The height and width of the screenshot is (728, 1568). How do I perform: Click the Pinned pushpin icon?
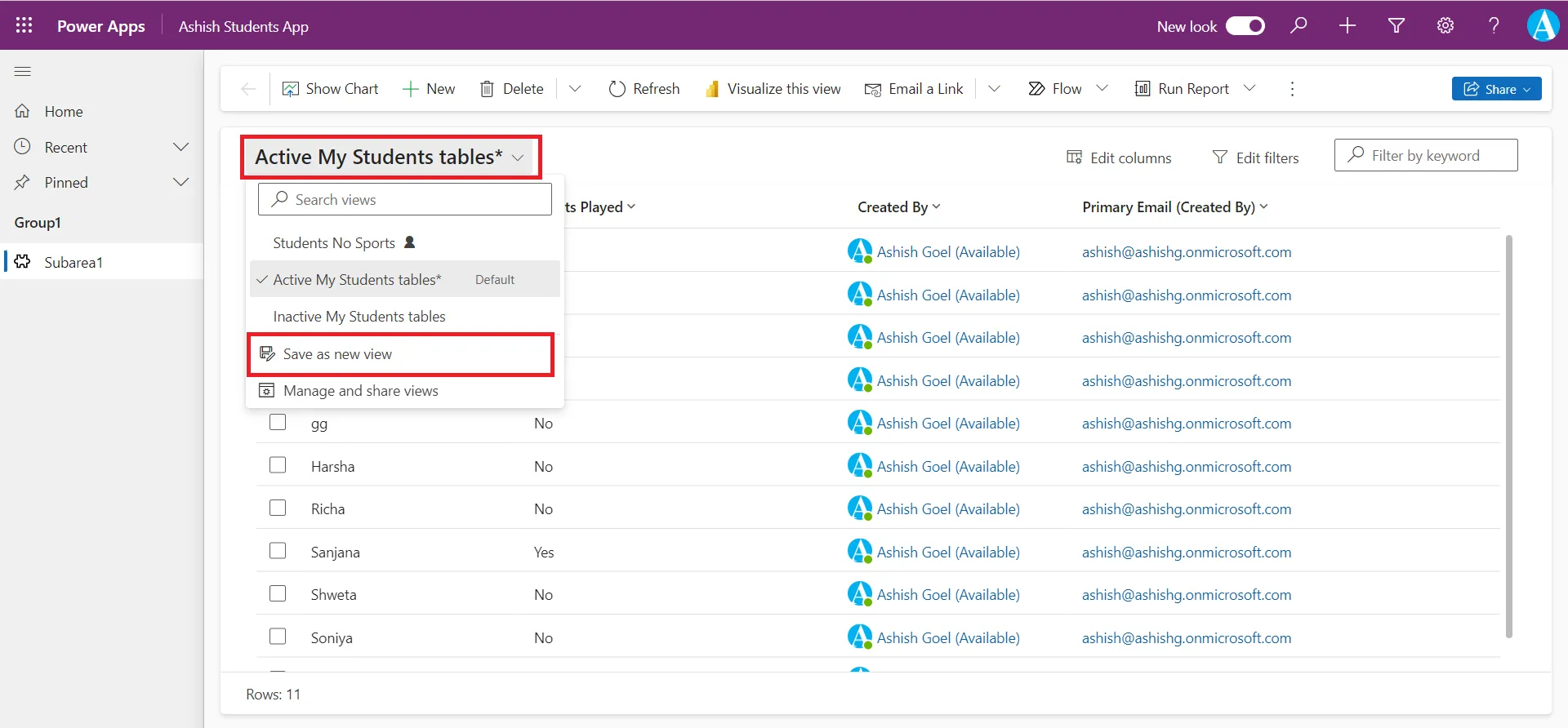click(23, 182)
